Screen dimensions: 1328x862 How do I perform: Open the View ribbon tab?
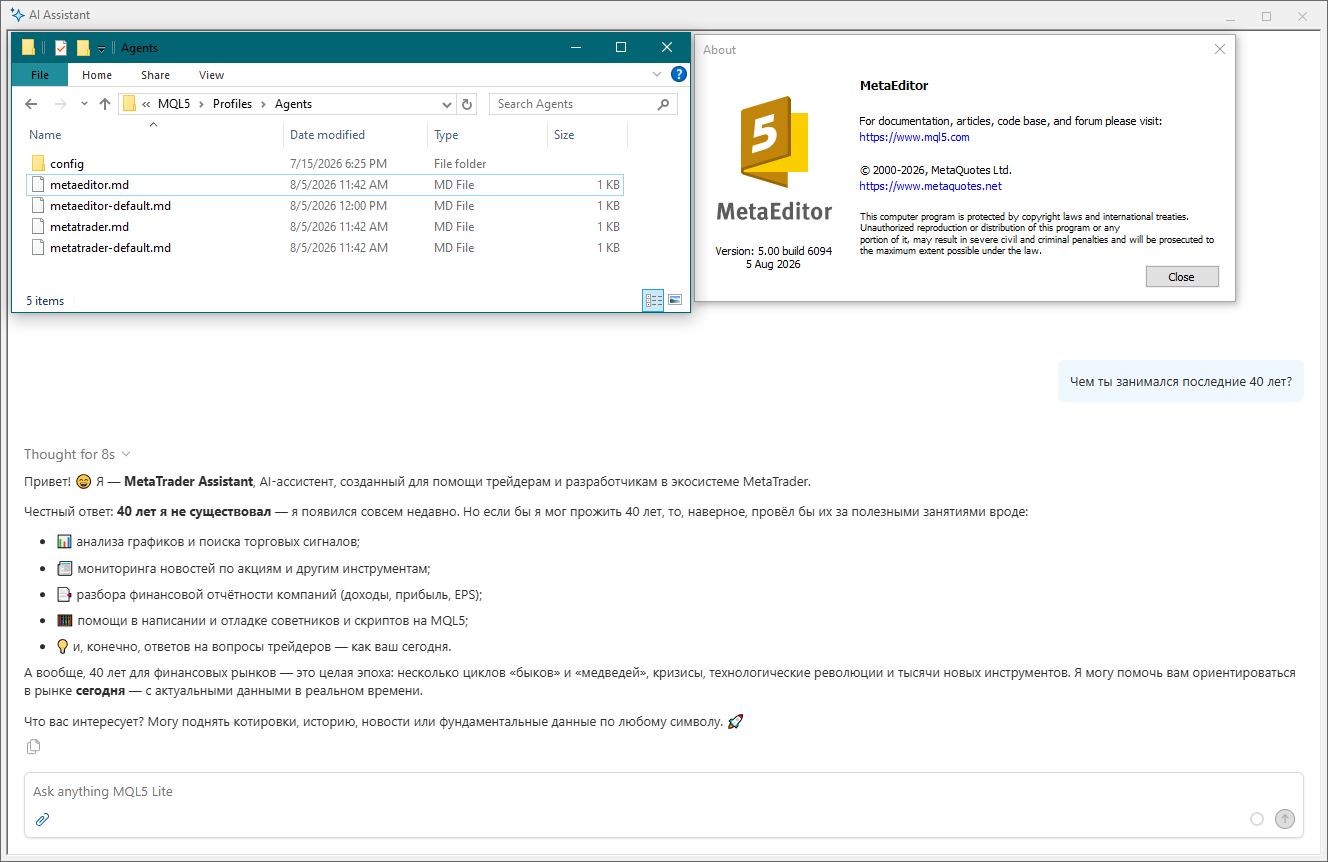211,75
